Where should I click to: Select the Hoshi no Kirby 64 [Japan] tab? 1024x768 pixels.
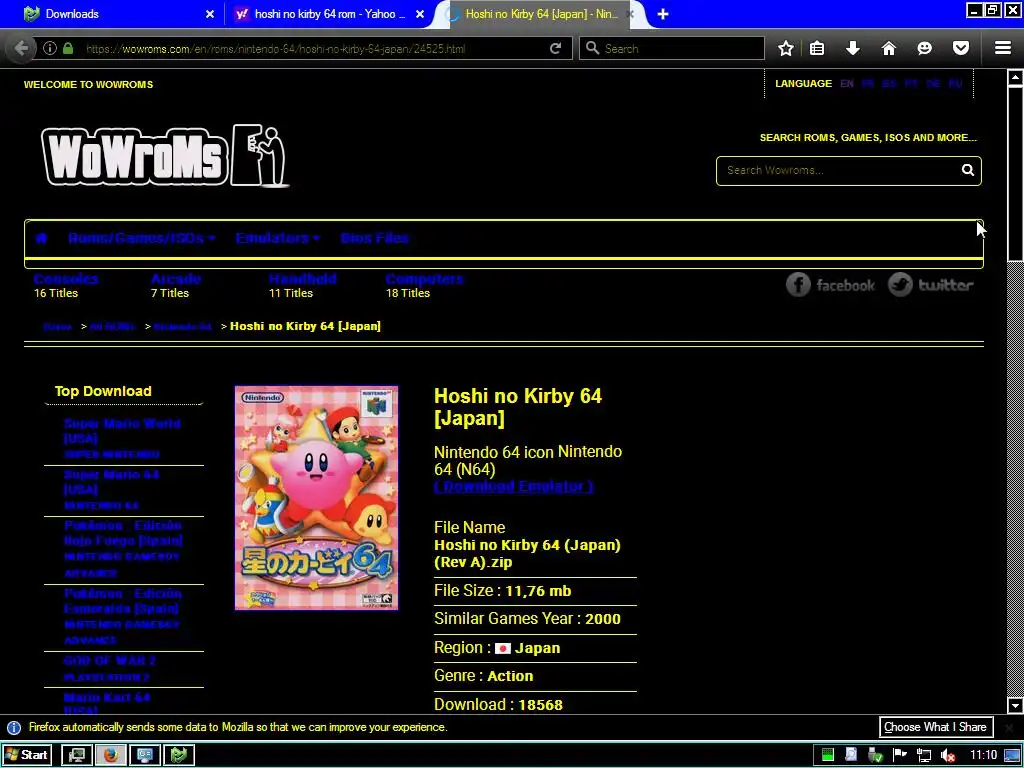[539, 14]
